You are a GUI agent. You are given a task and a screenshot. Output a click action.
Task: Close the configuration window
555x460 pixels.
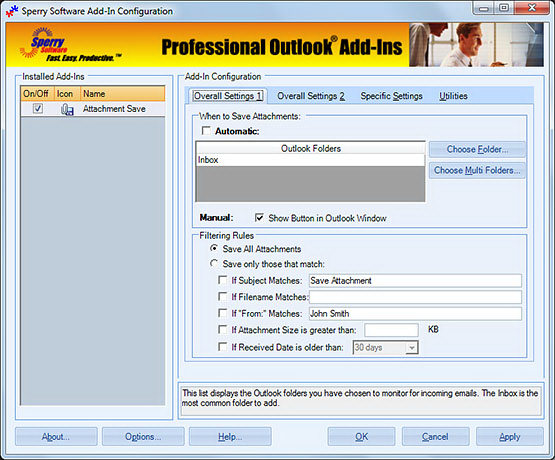coord(532,8)
